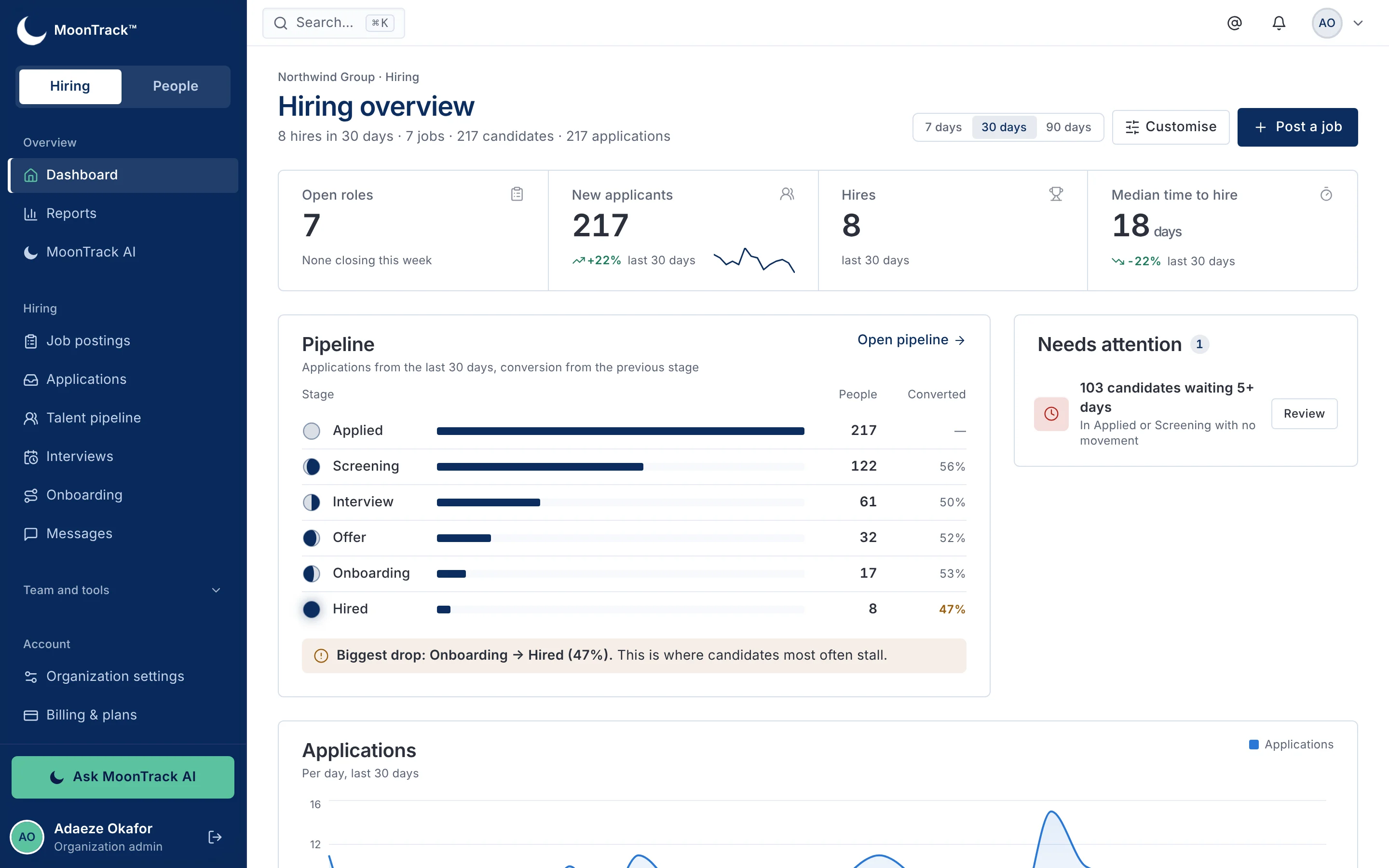This screenshot has height=868, width=1389.
Task: Click the Hired stage icon
Action: [x=311, y=609]
